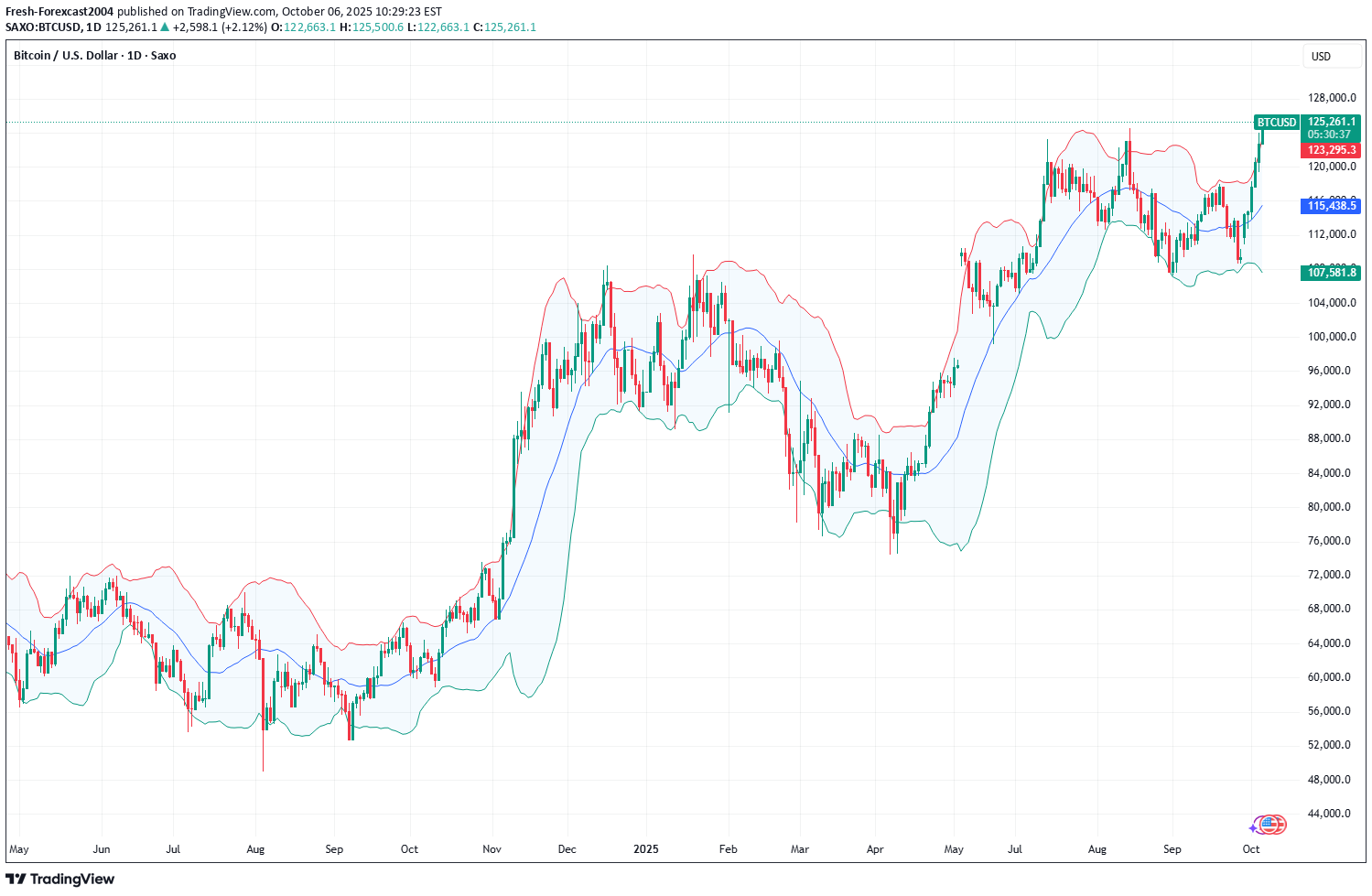
Task: Click the blue moving-average price label 115,438.5
Action: point(1329,206)
